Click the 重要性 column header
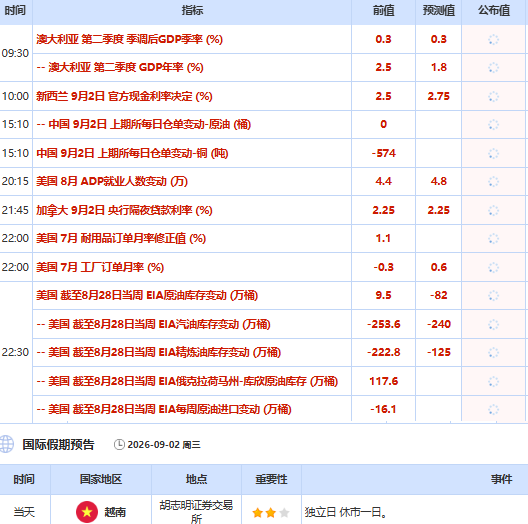Screen dimensions: 528x524 [271, 479]
